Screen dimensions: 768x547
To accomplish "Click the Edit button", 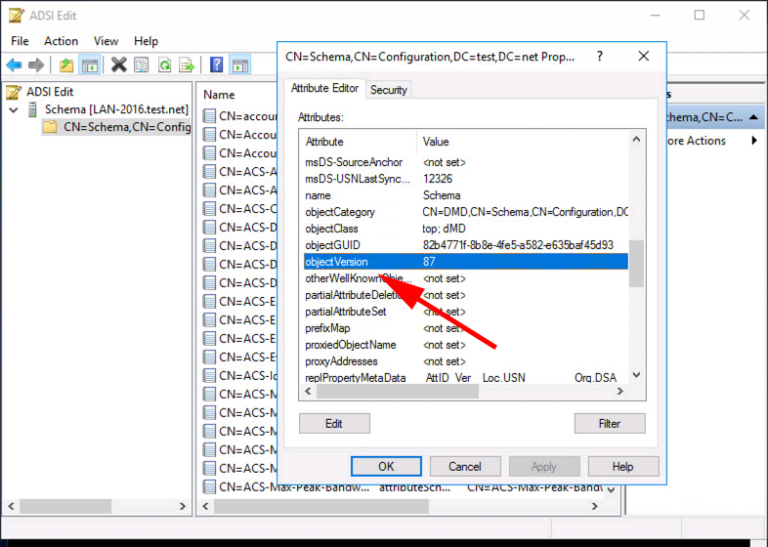I will [334, 423].
